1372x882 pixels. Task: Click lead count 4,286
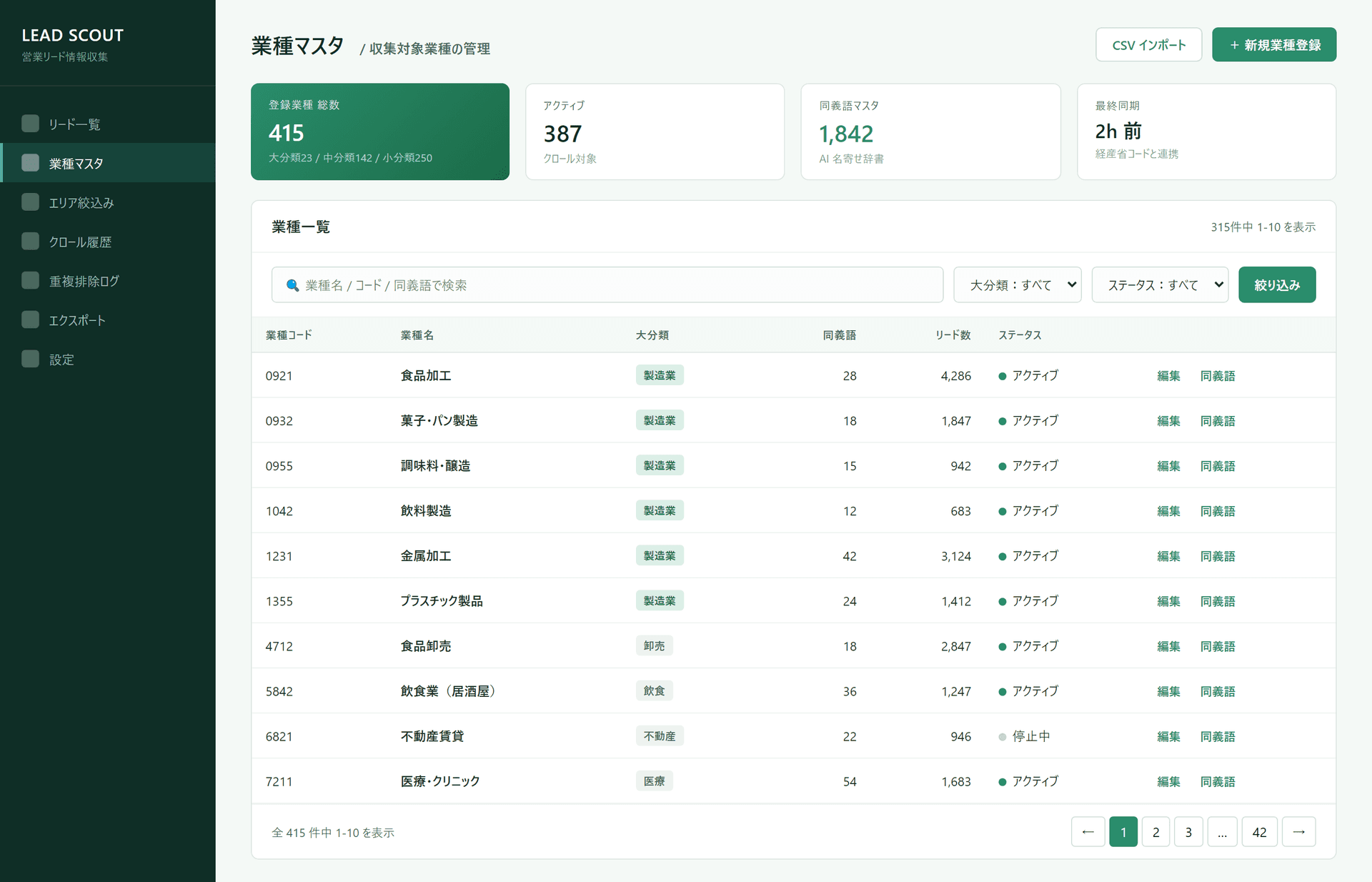pos(955,375)
